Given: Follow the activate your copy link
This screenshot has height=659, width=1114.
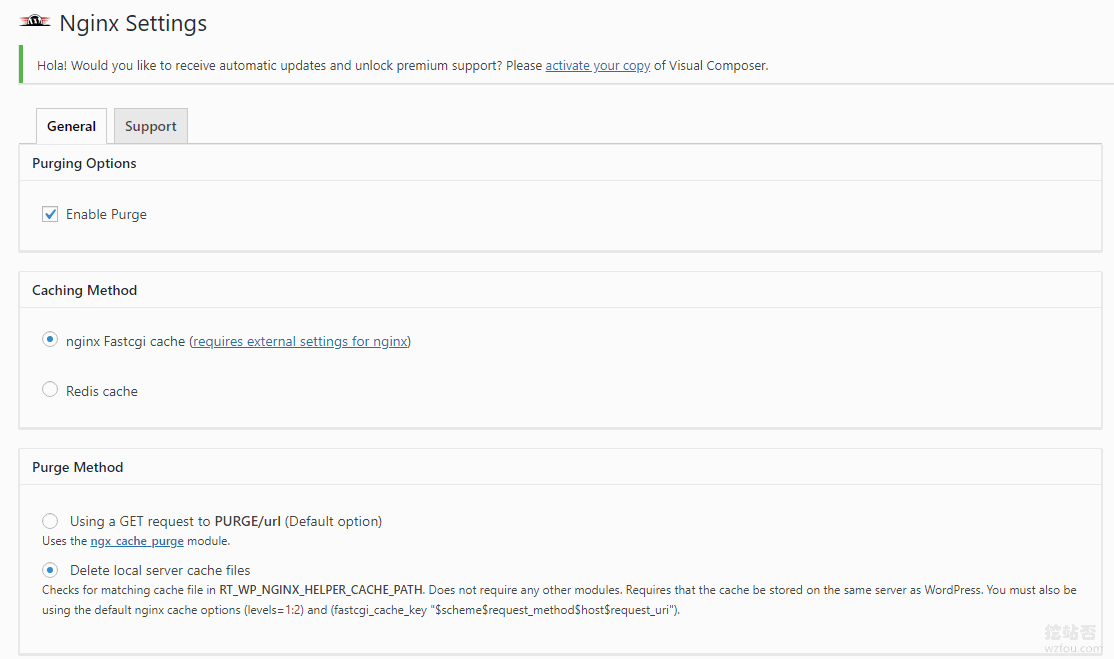Looking at the screenshot, I should 597,65.
